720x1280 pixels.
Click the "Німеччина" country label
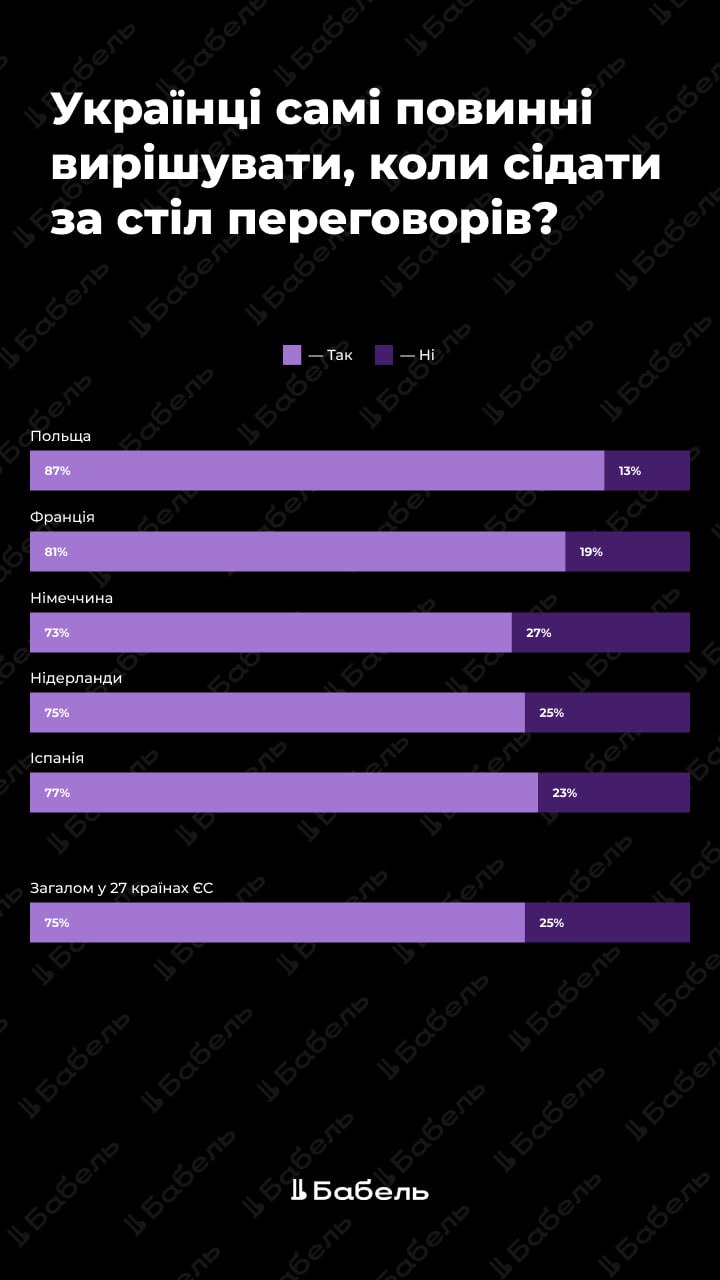(72, 598)
